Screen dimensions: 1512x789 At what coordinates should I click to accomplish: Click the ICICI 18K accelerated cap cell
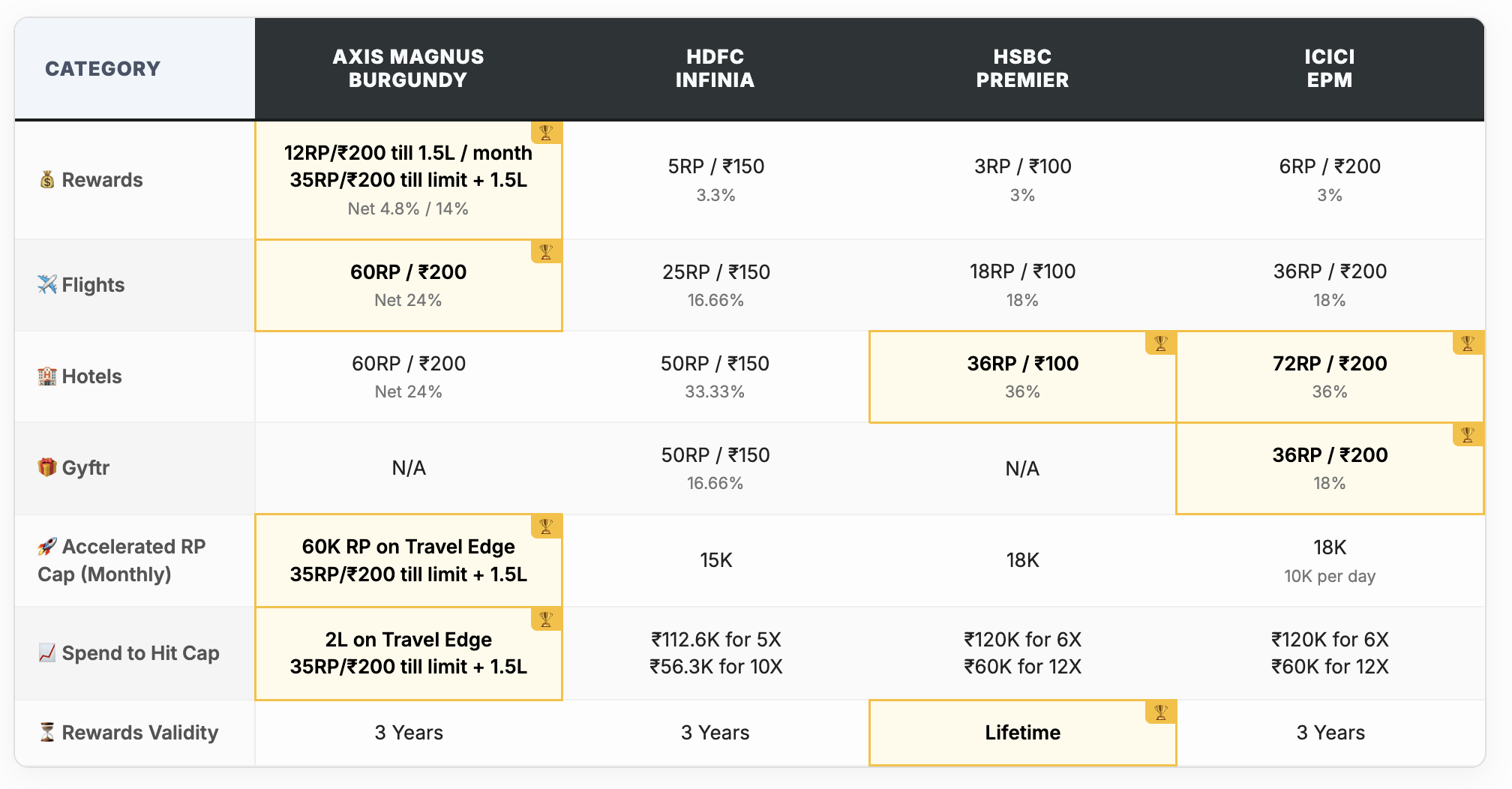(x=1329, y=560)
